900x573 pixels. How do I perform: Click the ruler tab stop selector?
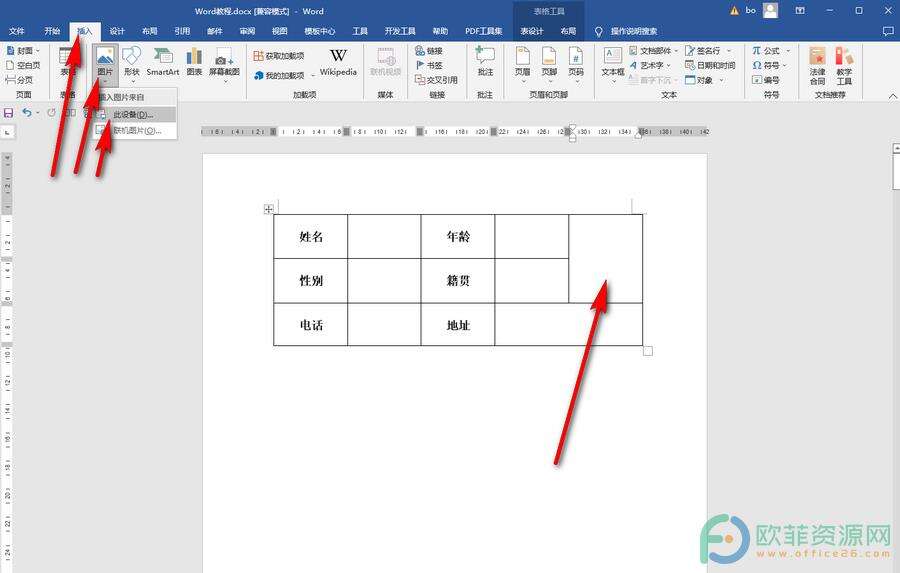pos(7,132)
